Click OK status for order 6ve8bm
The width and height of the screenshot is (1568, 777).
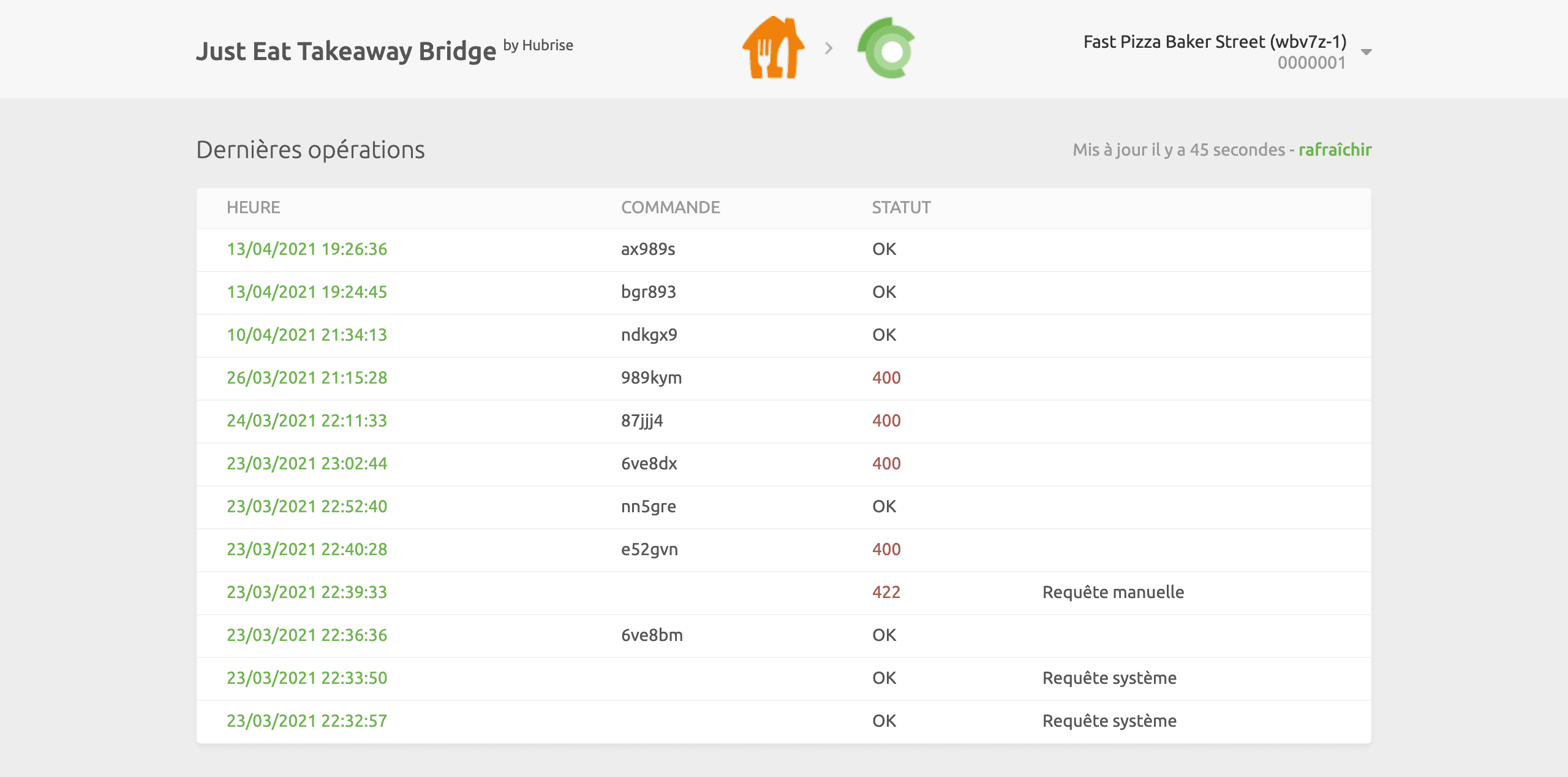884,635
